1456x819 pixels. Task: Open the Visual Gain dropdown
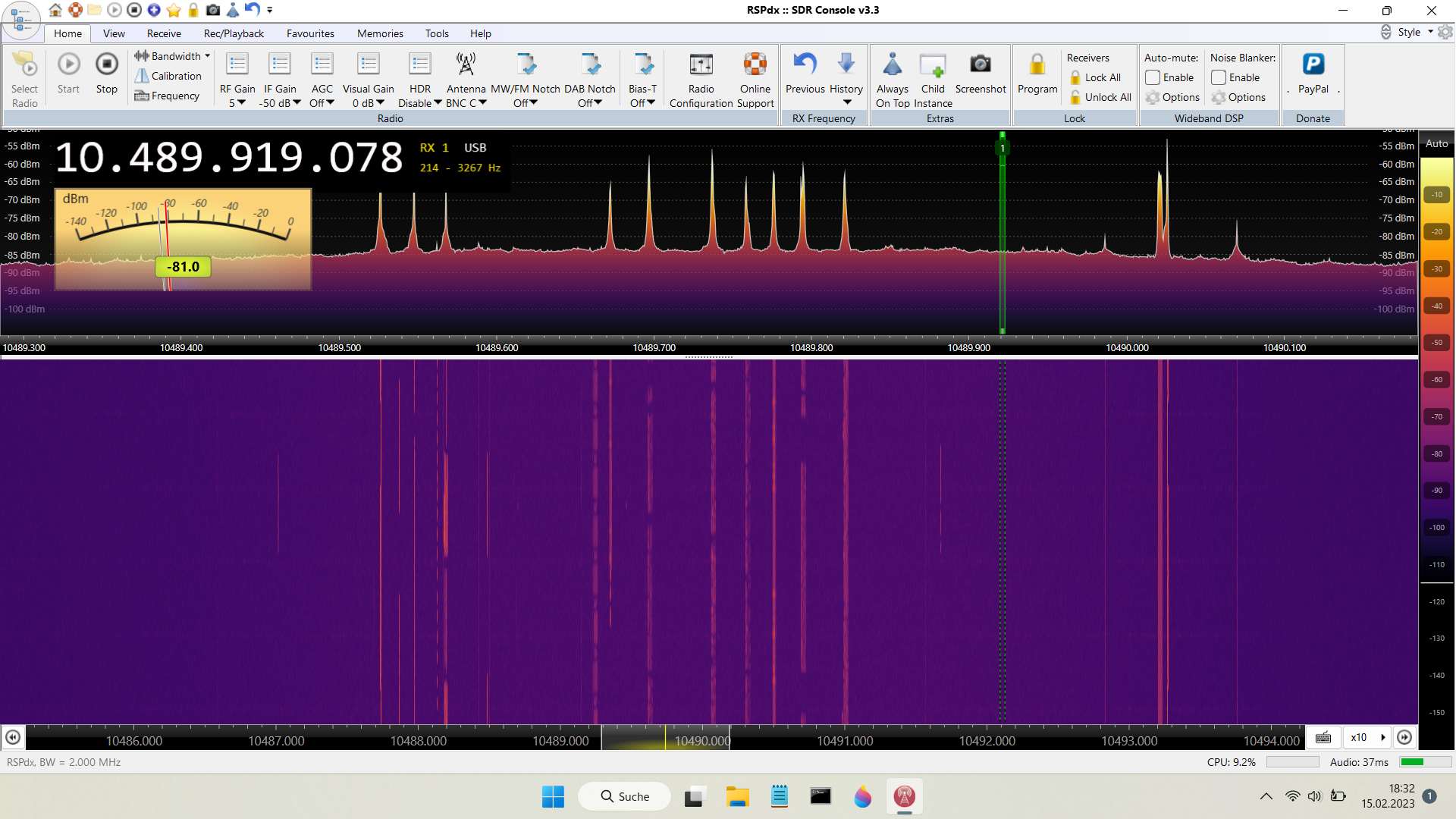click(369, 103)
